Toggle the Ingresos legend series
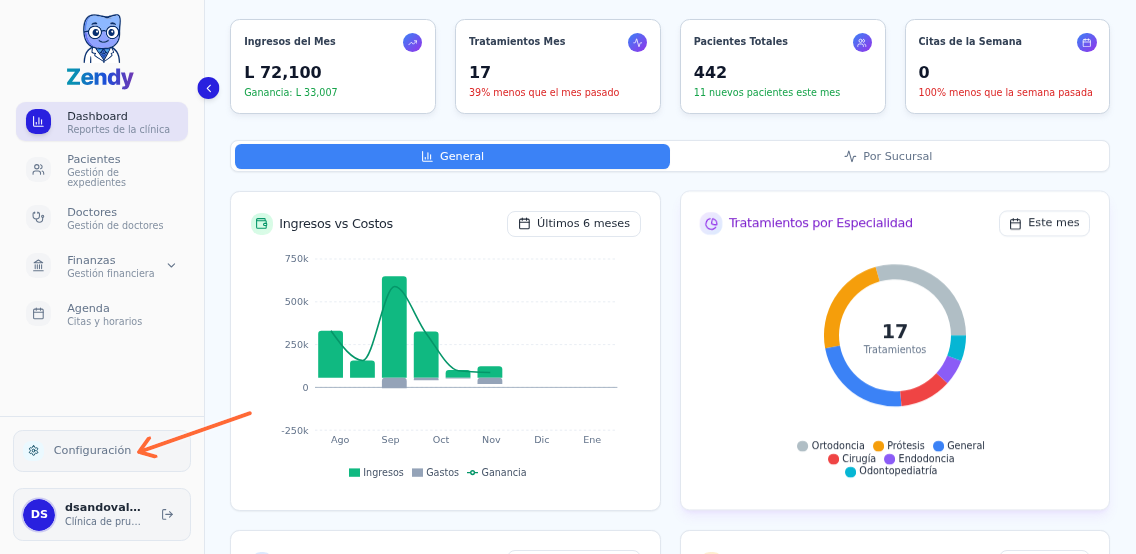Screen dimensions: 1136x554 click(x=376, y=472)
